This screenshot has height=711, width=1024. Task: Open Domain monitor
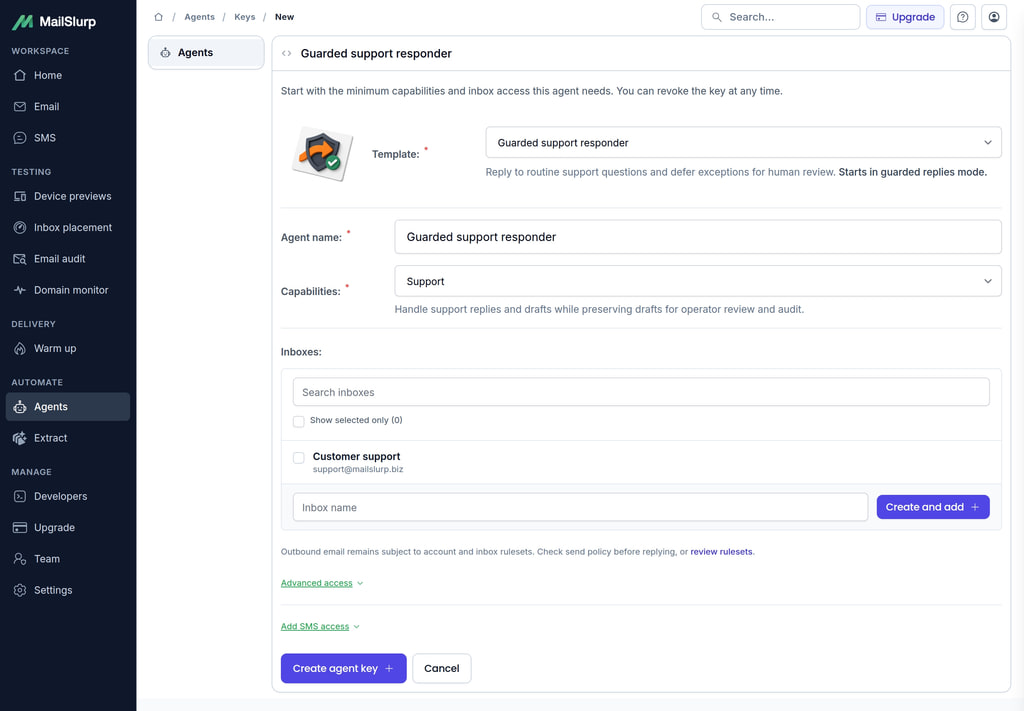coord(68,290)
